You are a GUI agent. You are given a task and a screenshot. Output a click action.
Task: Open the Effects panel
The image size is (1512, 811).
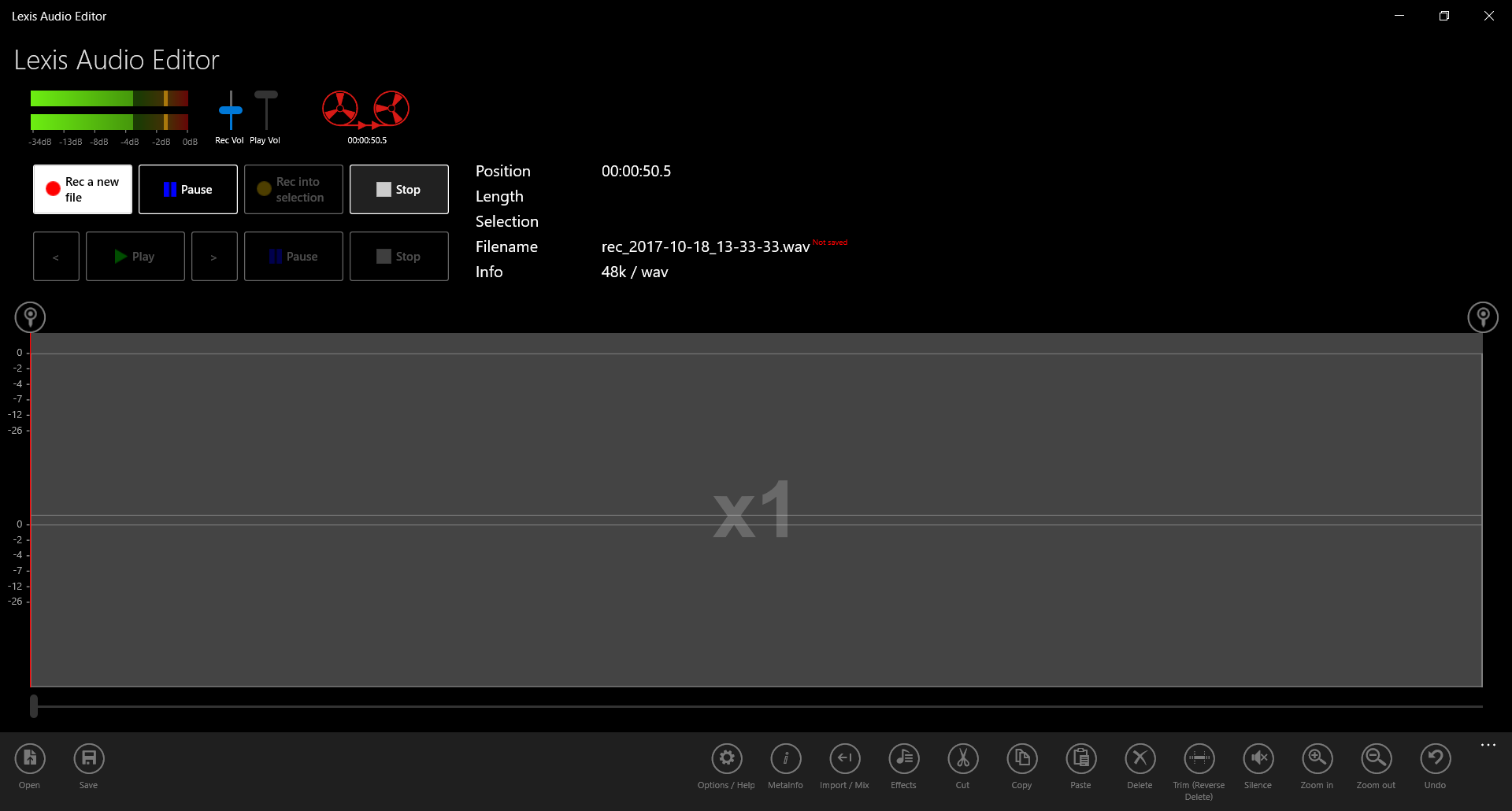click(903, 758)
